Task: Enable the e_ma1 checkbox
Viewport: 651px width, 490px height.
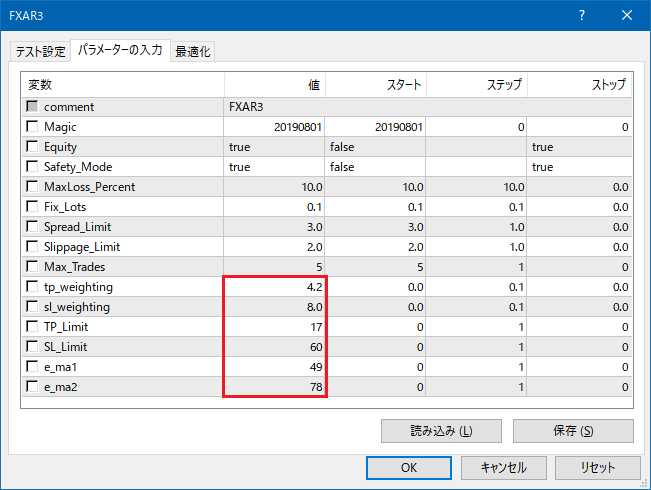Action: 32,366
